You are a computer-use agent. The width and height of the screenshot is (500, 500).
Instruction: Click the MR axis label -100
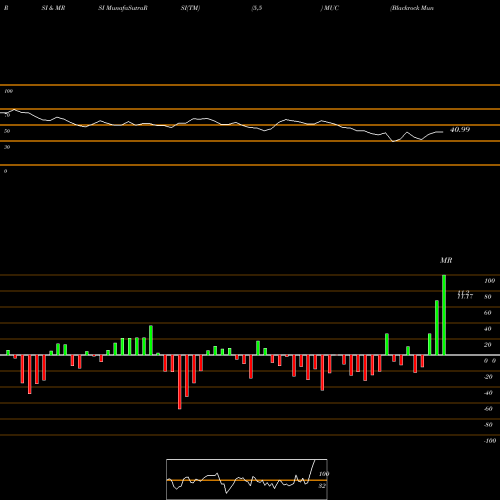coord(490,441)
